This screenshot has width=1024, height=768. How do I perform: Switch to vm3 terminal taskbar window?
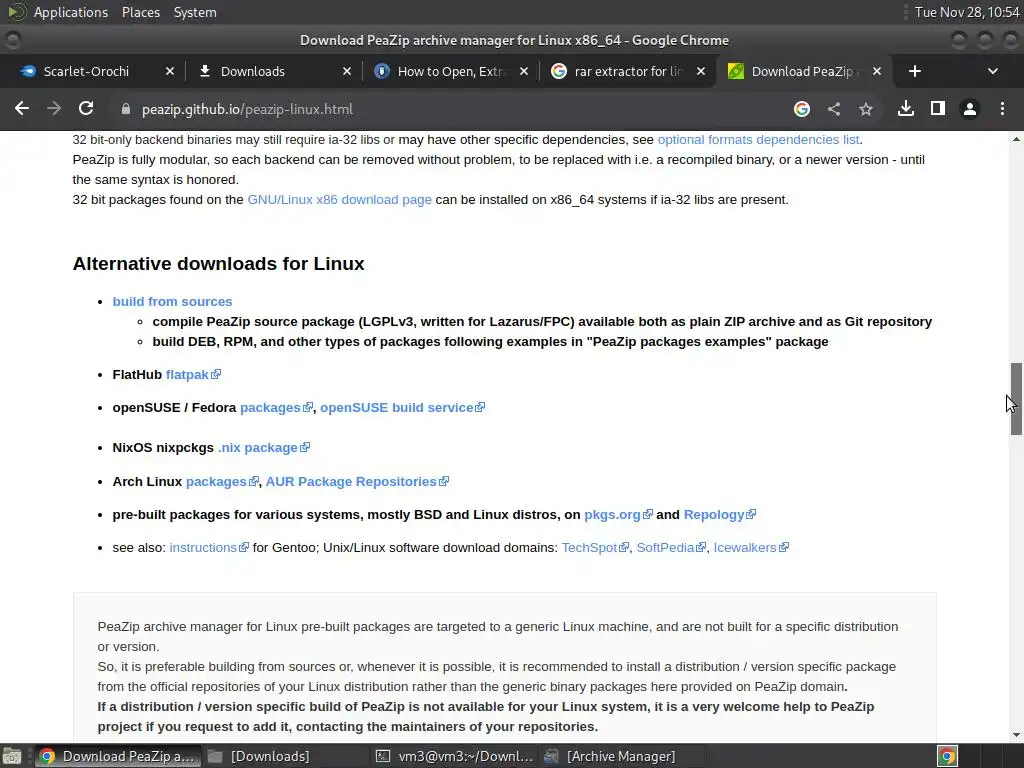[x=455, y=756]
